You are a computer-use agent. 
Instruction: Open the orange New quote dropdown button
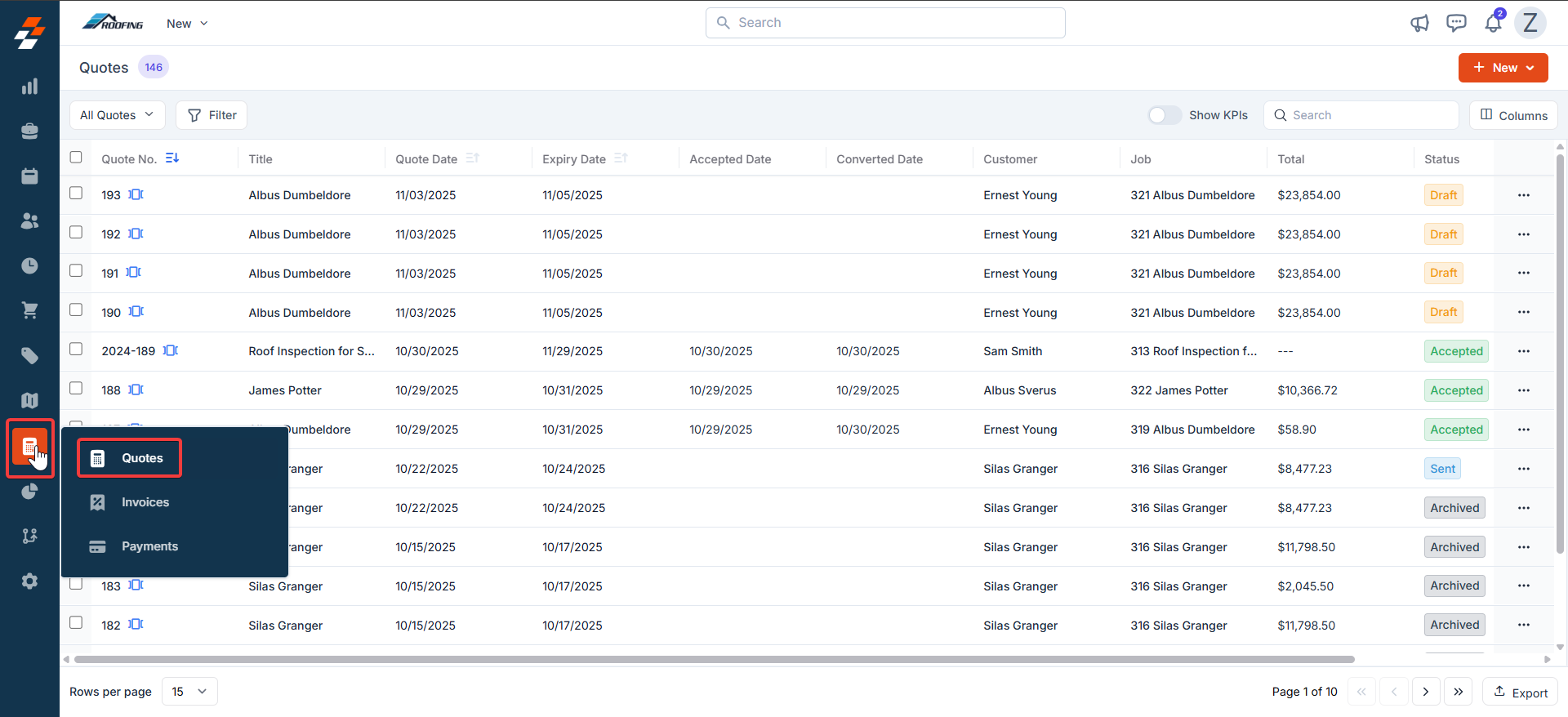[1503, 68]
